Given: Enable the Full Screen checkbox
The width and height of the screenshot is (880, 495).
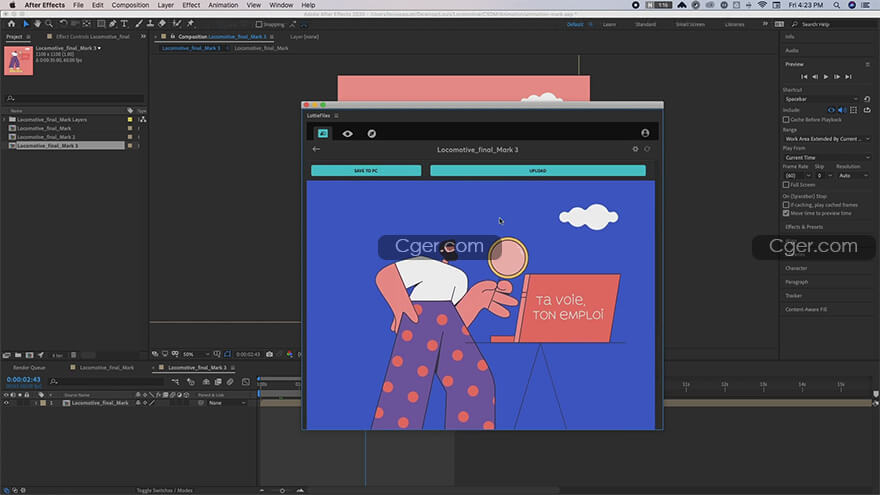Looking at the screenshot, I should coord(786,185).
